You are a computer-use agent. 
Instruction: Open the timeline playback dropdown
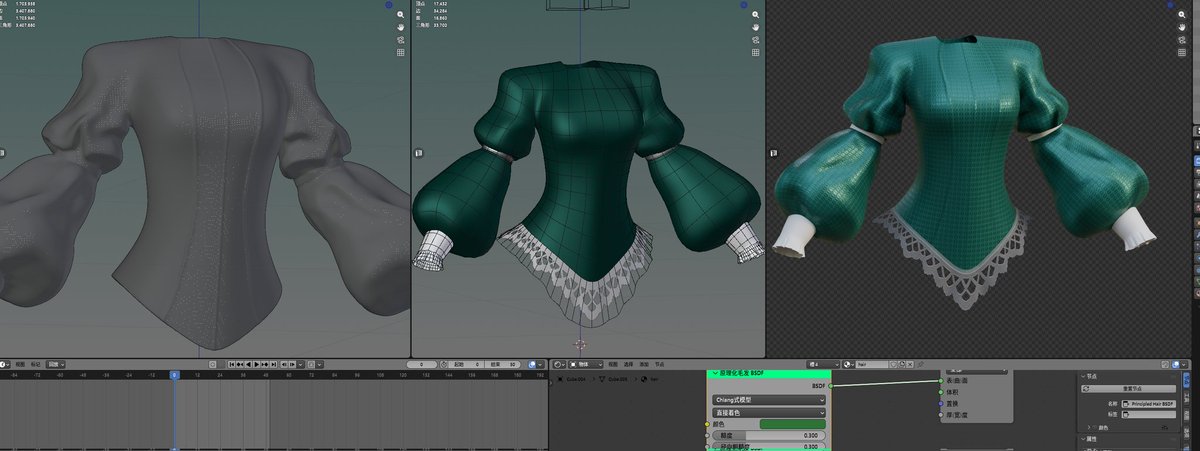(x=56, y=364)
